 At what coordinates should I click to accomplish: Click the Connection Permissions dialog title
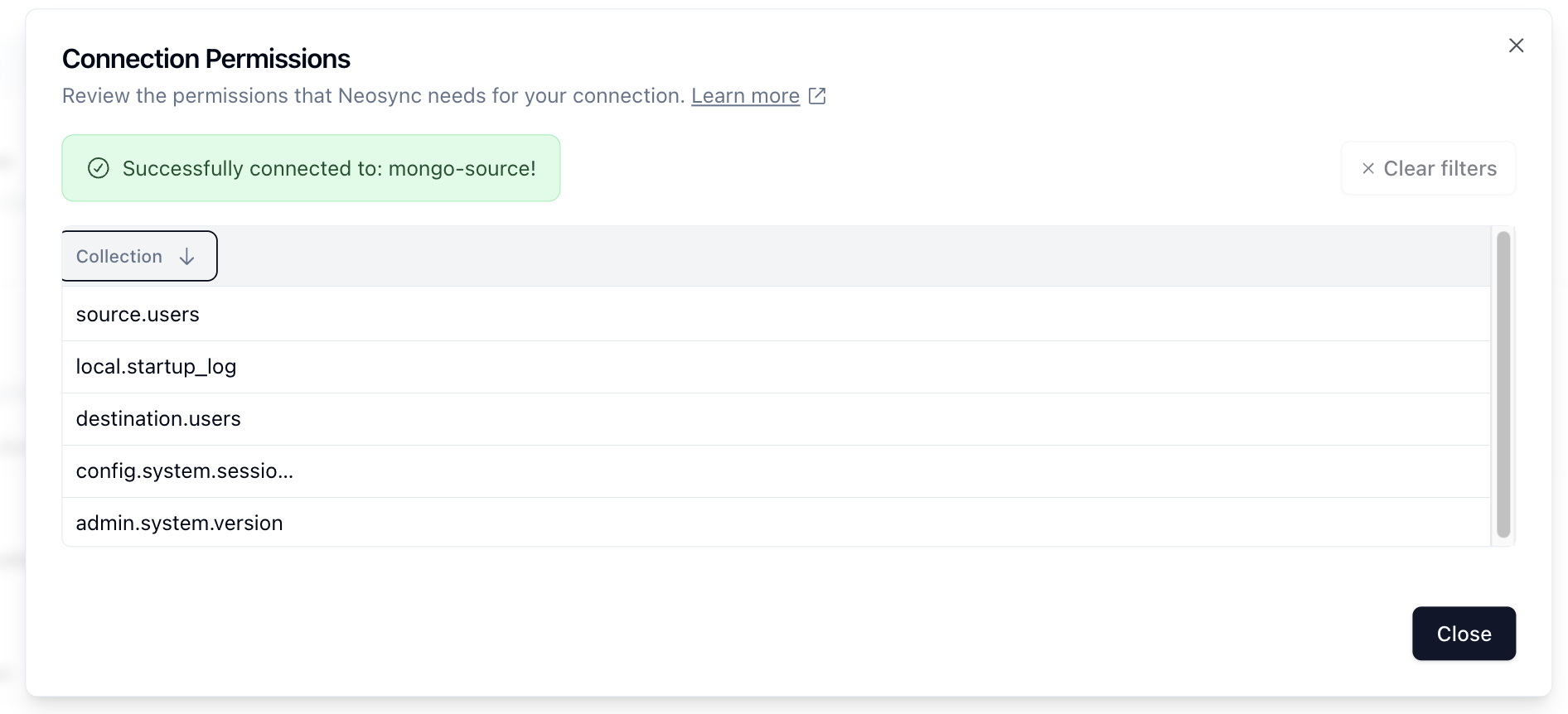[206, 59]
